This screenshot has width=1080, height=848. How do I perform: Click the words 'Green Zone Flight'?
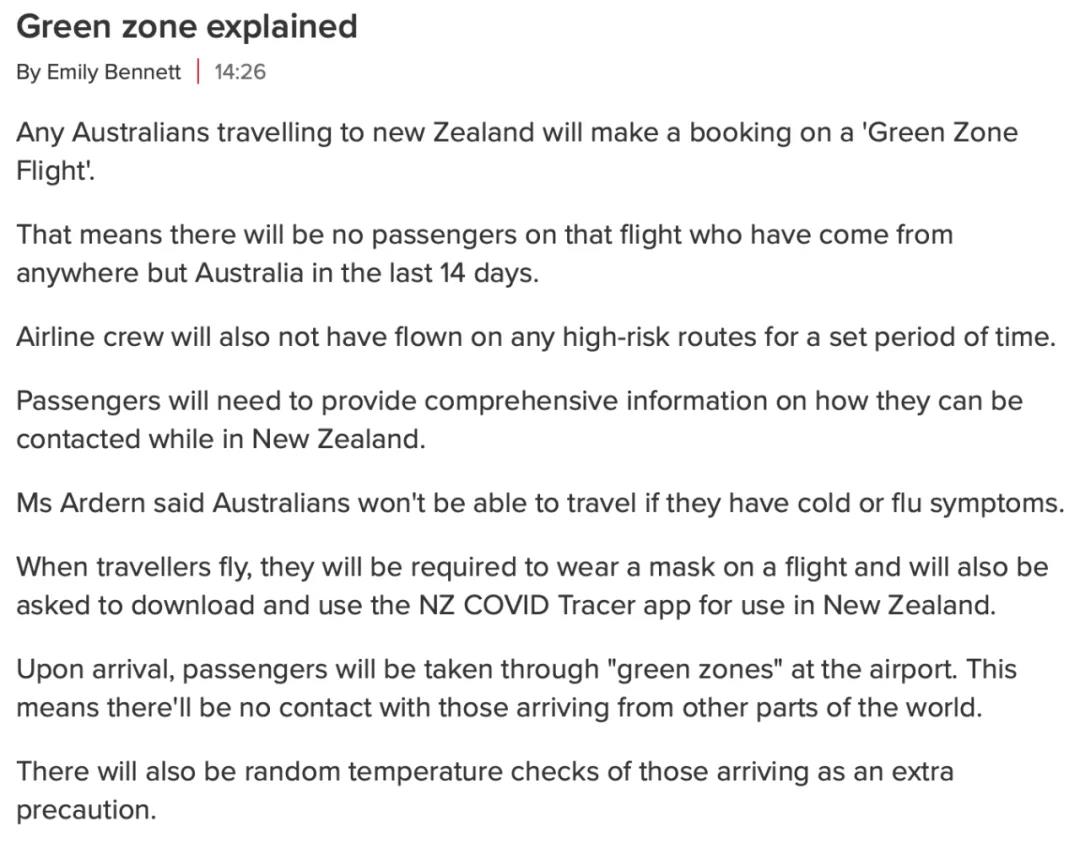pyautogui.click(x=517, y=151)
